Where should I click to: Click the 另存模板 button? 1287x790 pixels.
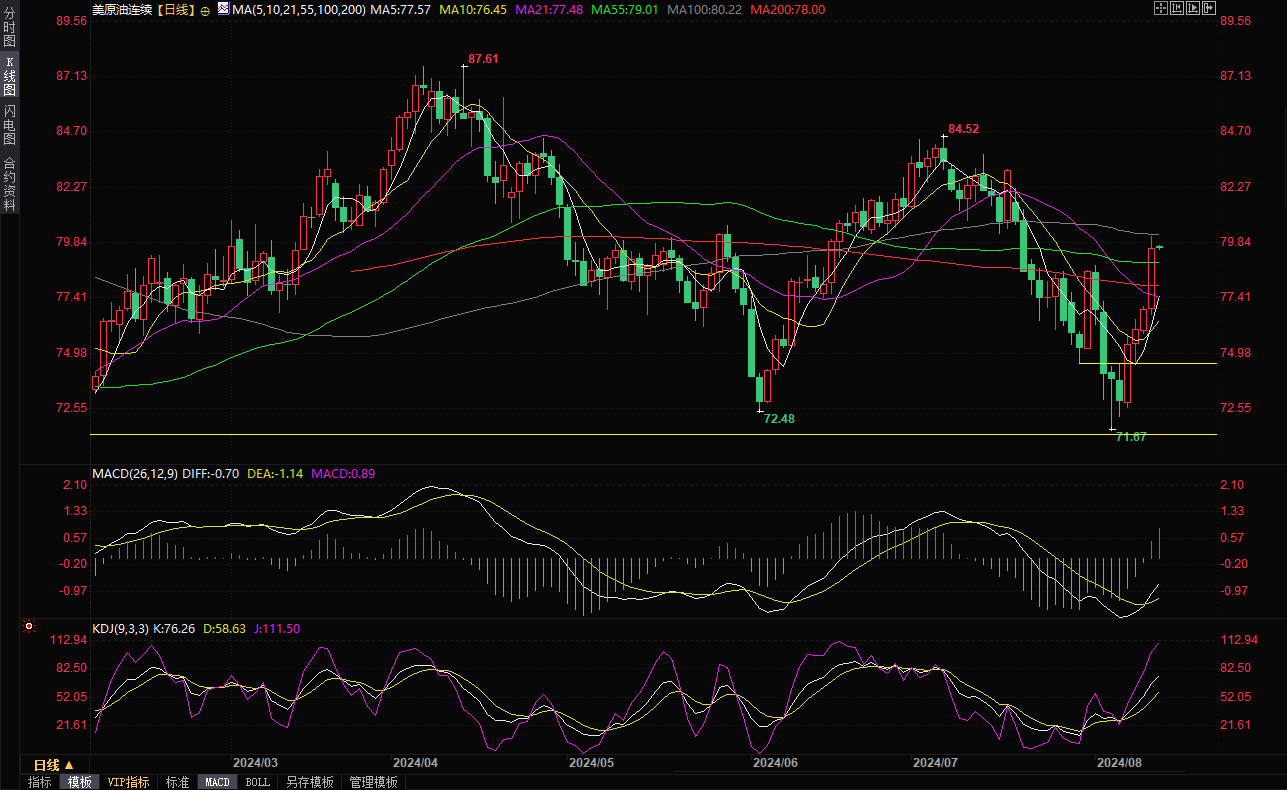pos(309,782)
